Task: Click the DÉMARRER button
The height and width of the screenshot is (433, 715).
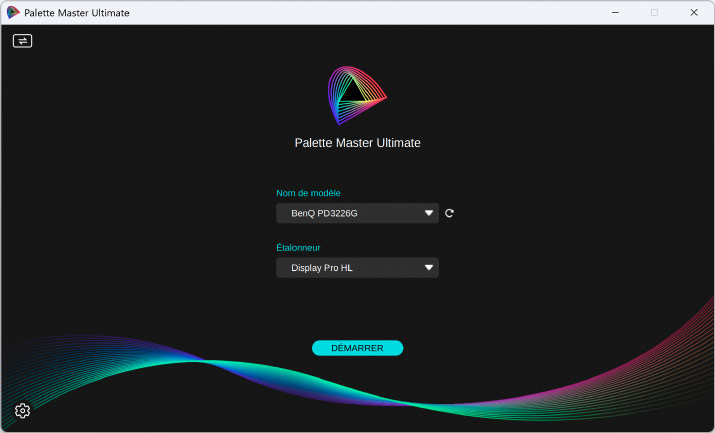Action: pyautogui.click(x=358, y=348)
